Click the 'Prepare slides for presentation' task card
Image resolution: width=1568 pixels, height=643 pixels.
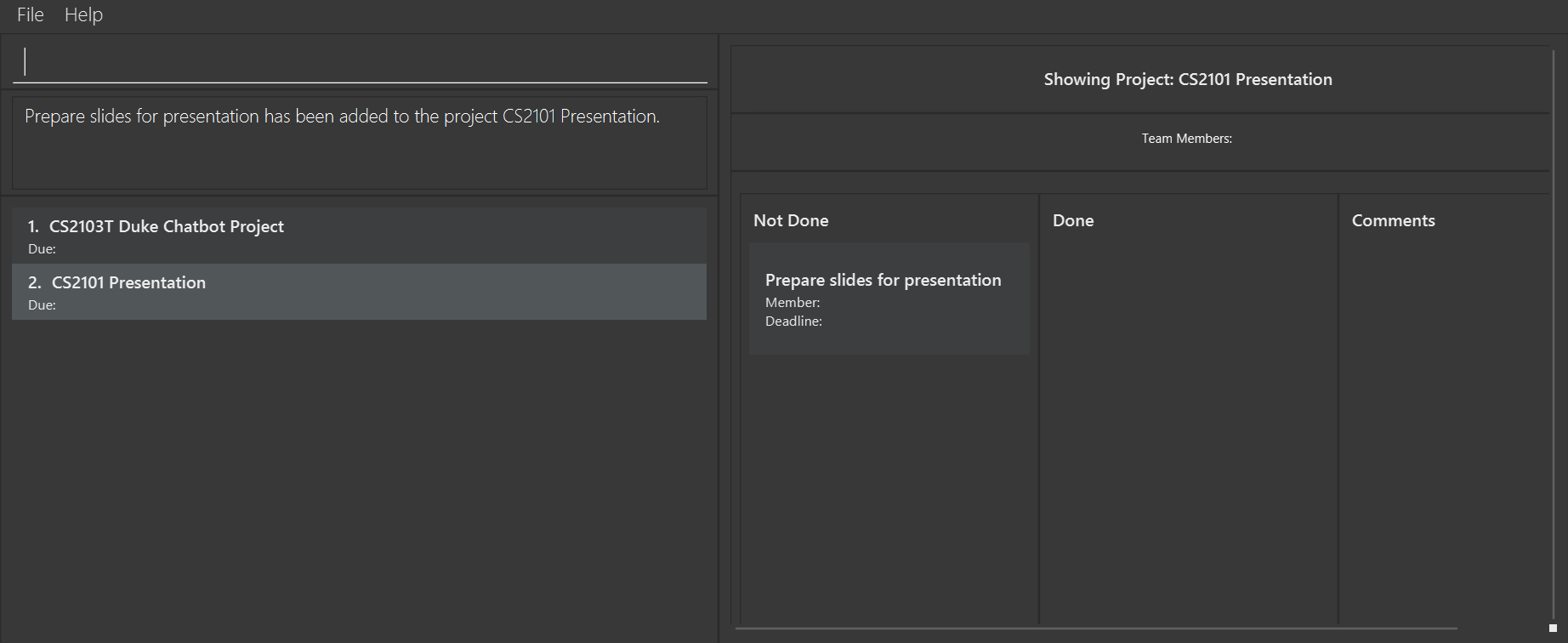click(x=889, y=299)
